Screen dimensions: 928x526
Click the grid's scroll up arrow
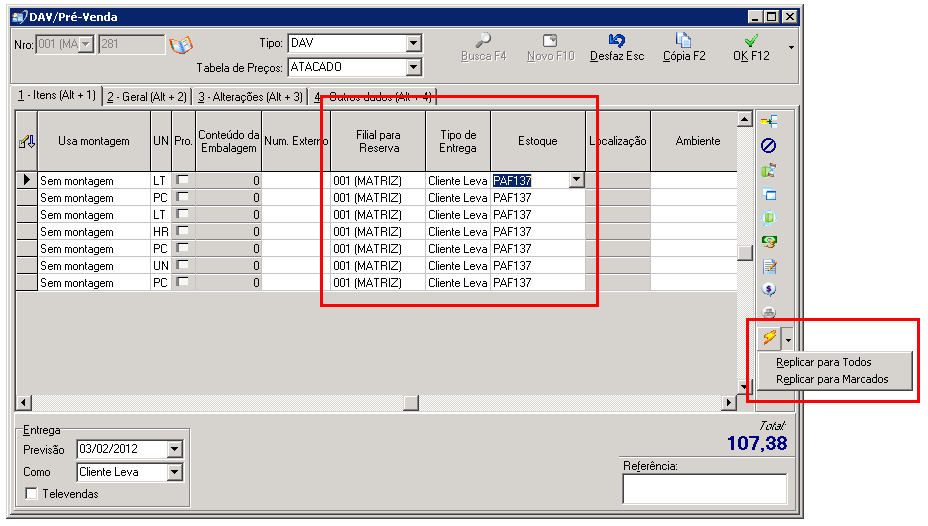[x=745, y=119]
